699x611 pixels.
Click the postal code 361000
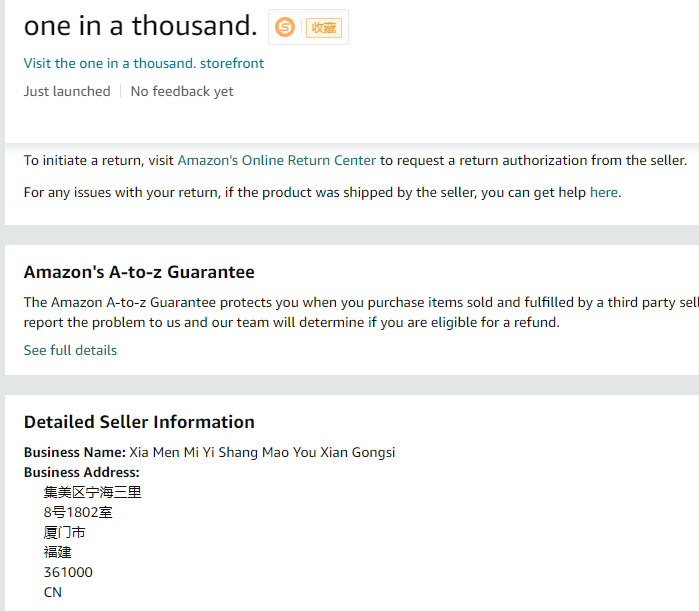coord(68,572)
